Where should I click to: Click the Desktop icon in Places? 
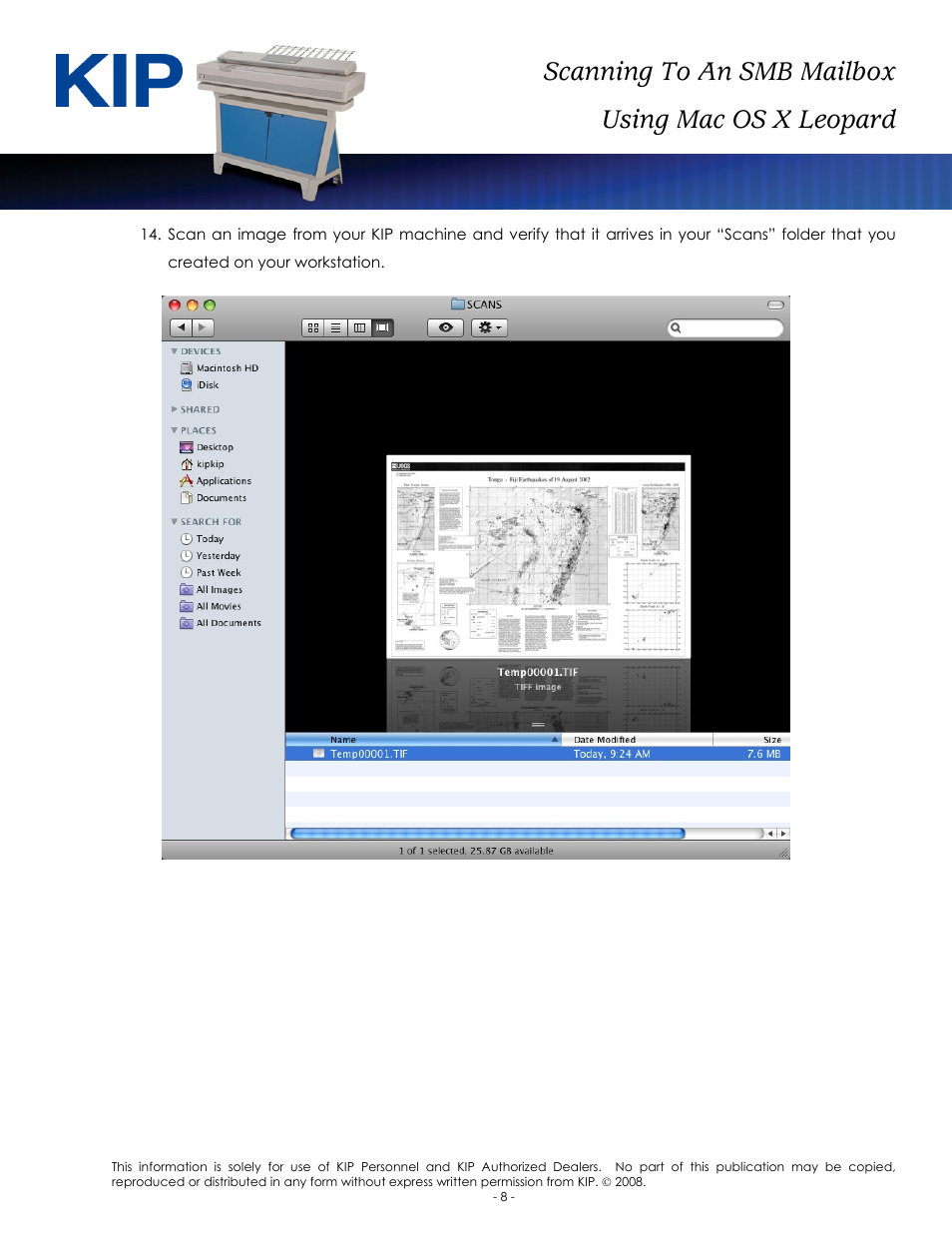(x=186, y=447)
